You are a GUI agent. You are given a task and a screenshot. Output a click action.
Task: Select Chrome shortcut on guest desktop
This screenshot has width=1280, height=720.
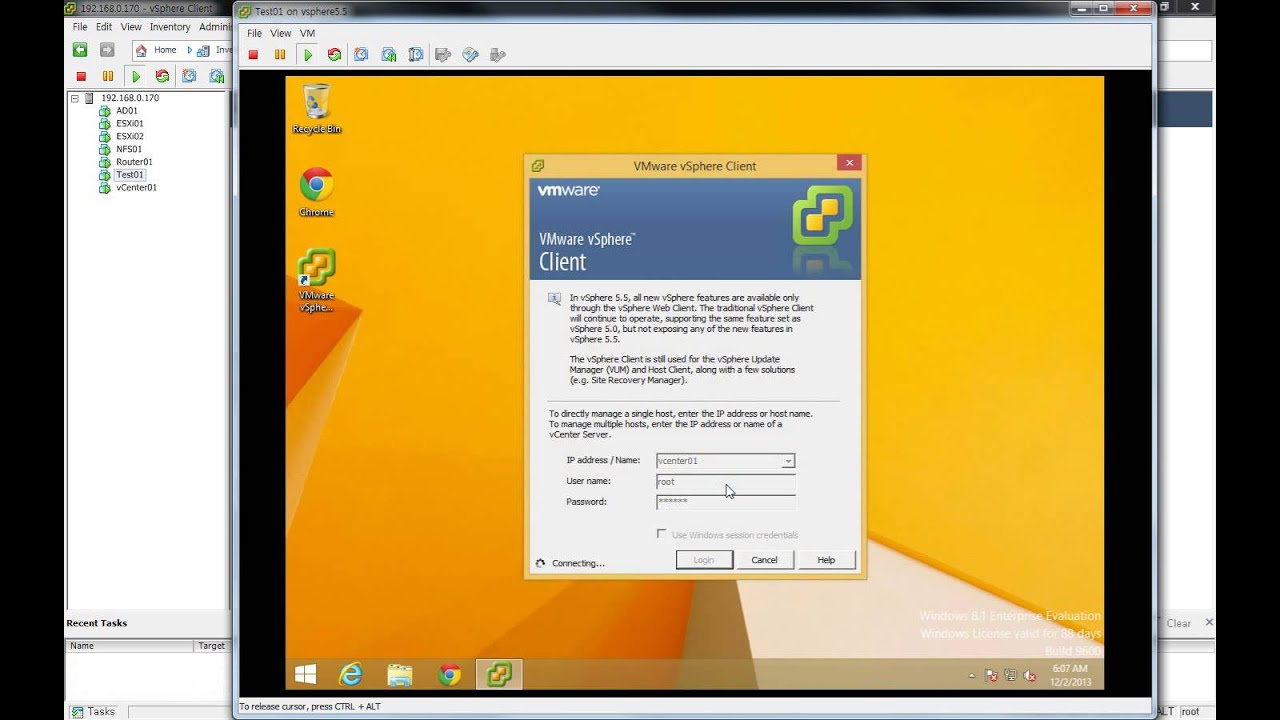(x=316, y=192)
